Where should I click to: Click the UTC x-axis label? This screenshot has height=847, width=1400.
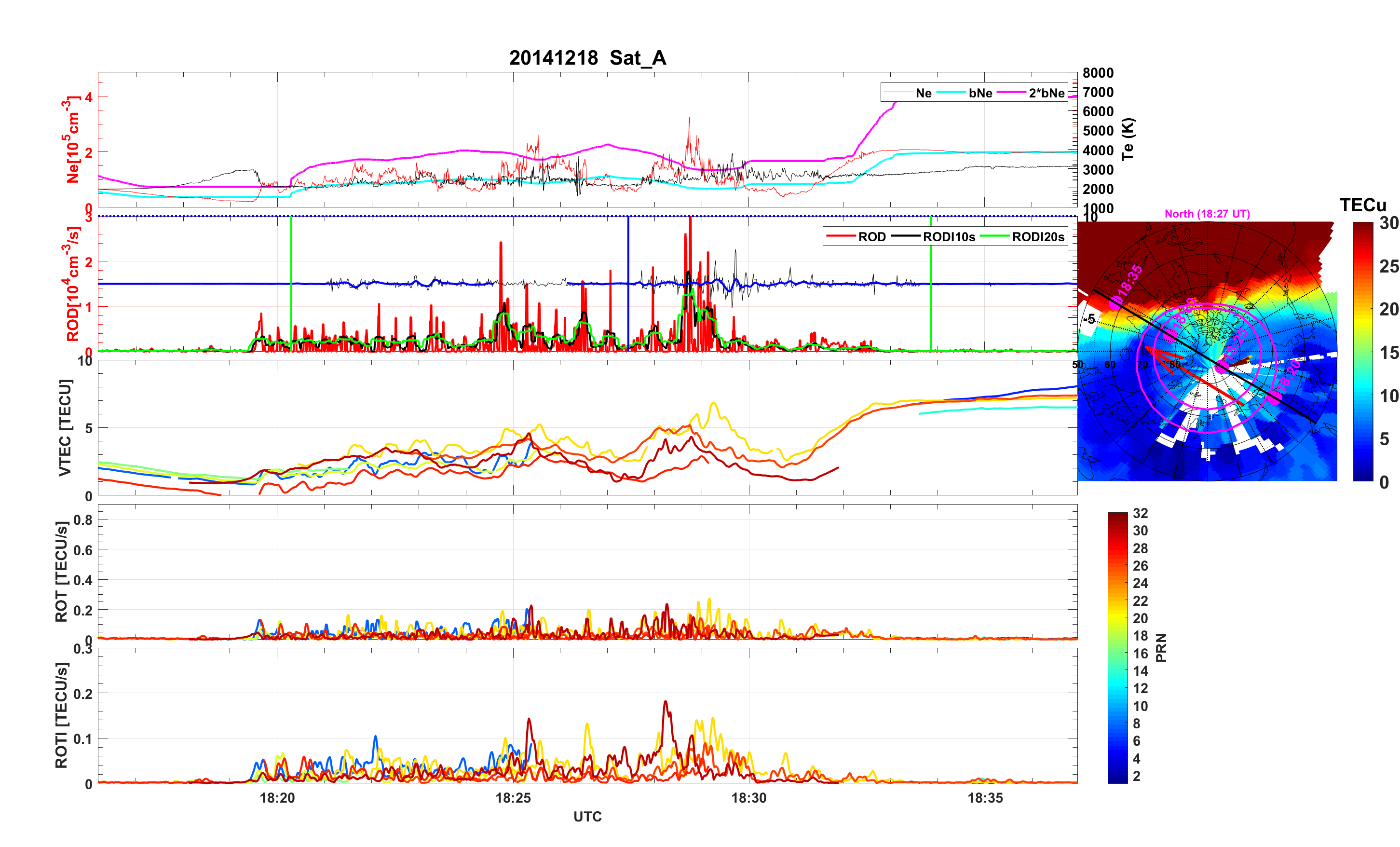click(x=587, y=816)
